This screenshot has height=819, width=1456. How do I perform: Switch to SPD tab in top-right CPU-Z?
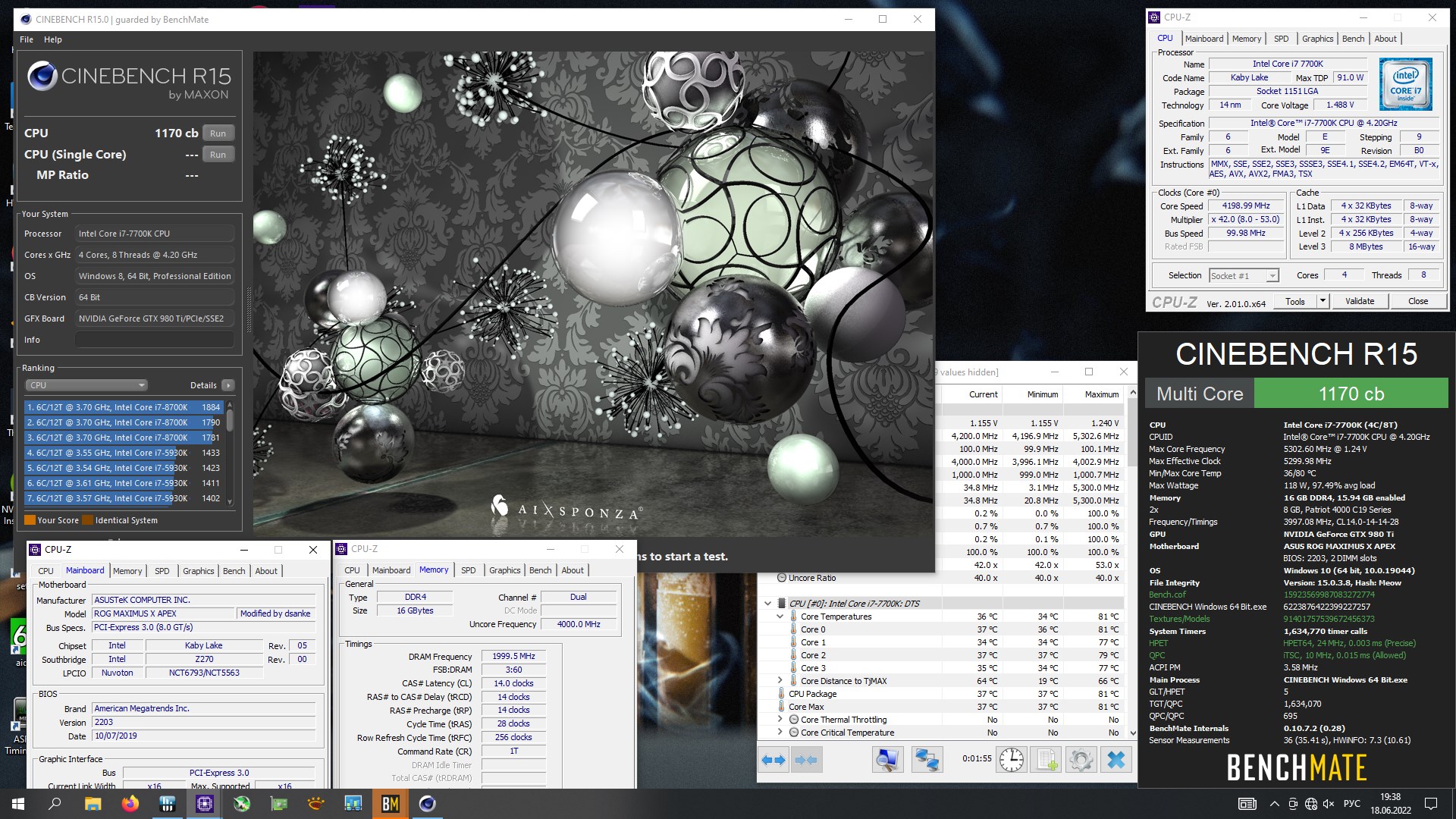tap(1282, 39)
